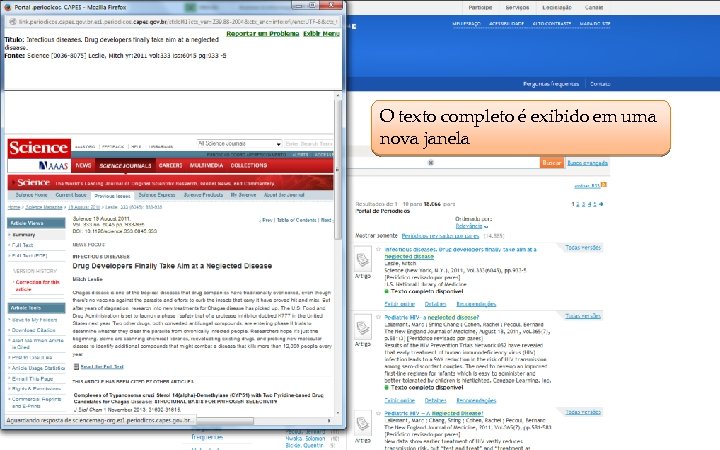Click the Artigo thumbnail of 'Pediatric HIV- a neglected disease?'

363,327
